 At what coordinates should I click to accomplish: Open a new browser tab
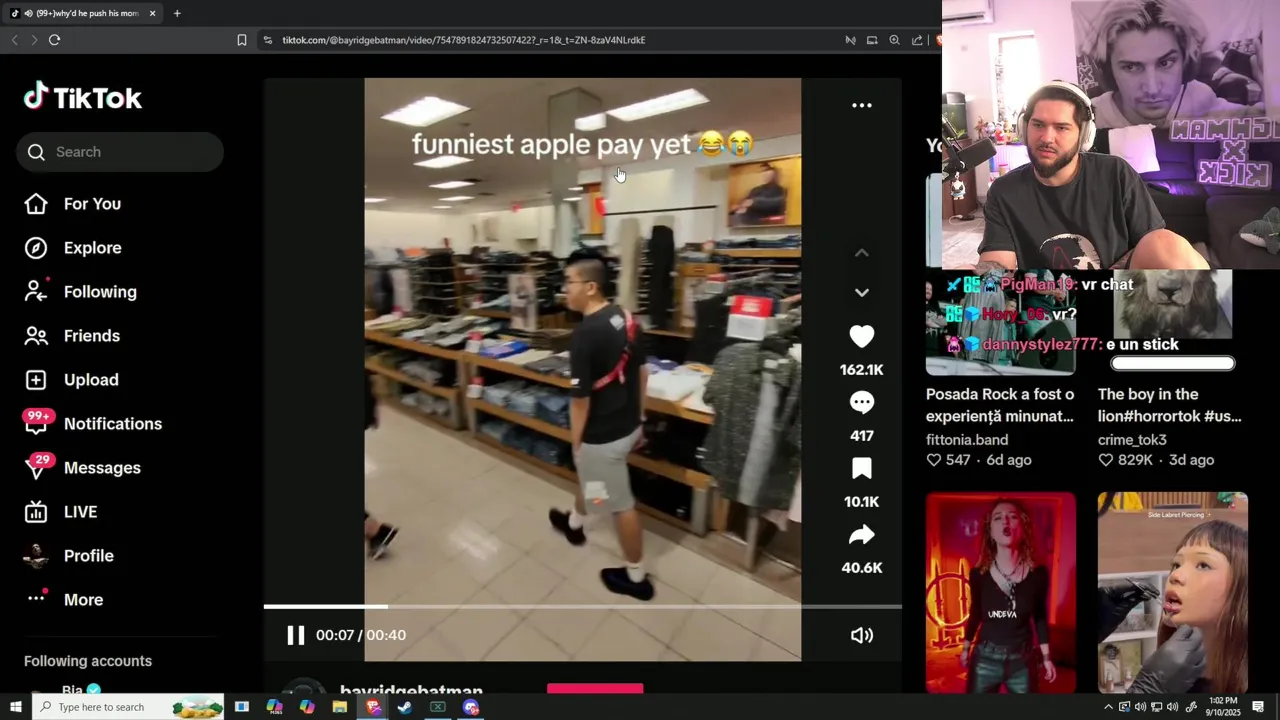177,13
